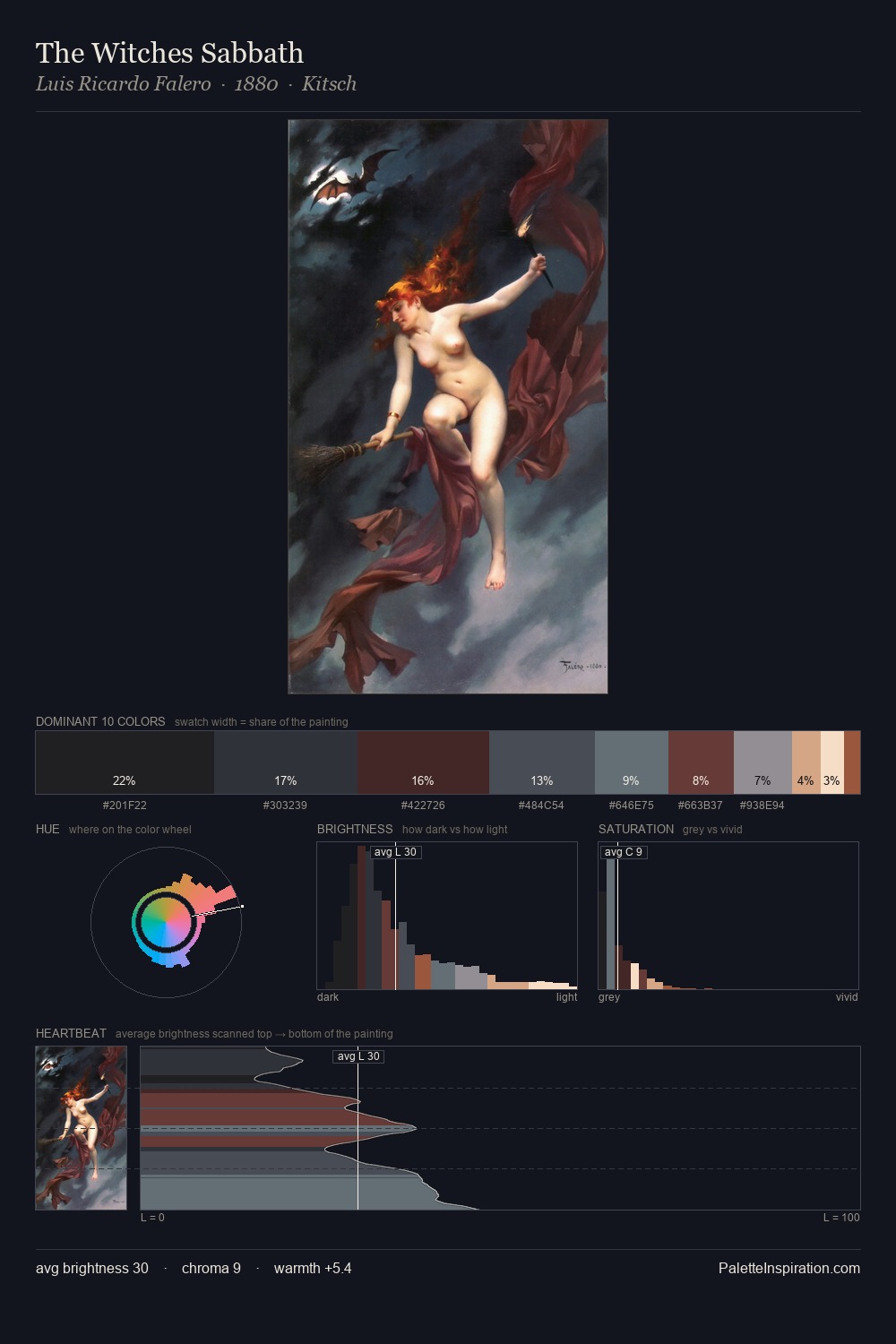This screenshot has width=896, height=1344.
Task: Click the title 'The Witches Sabbath'
Action: [x=169, y=53]
